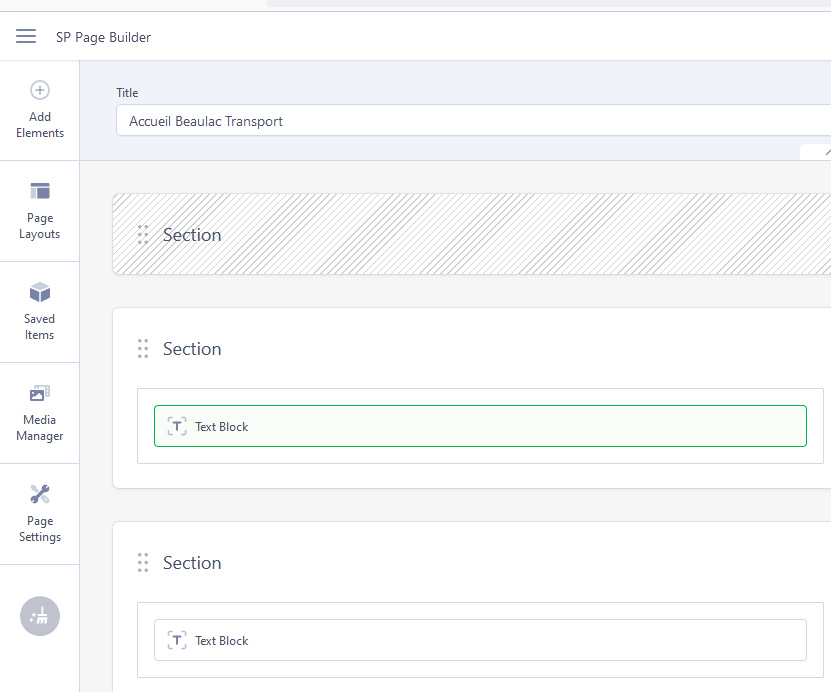Image resolution: width=831 pixels, height=692 pixels.
Task: Select the unhighlighted Text Block addon
Action: pyautogui.click(x=480, y=641)
